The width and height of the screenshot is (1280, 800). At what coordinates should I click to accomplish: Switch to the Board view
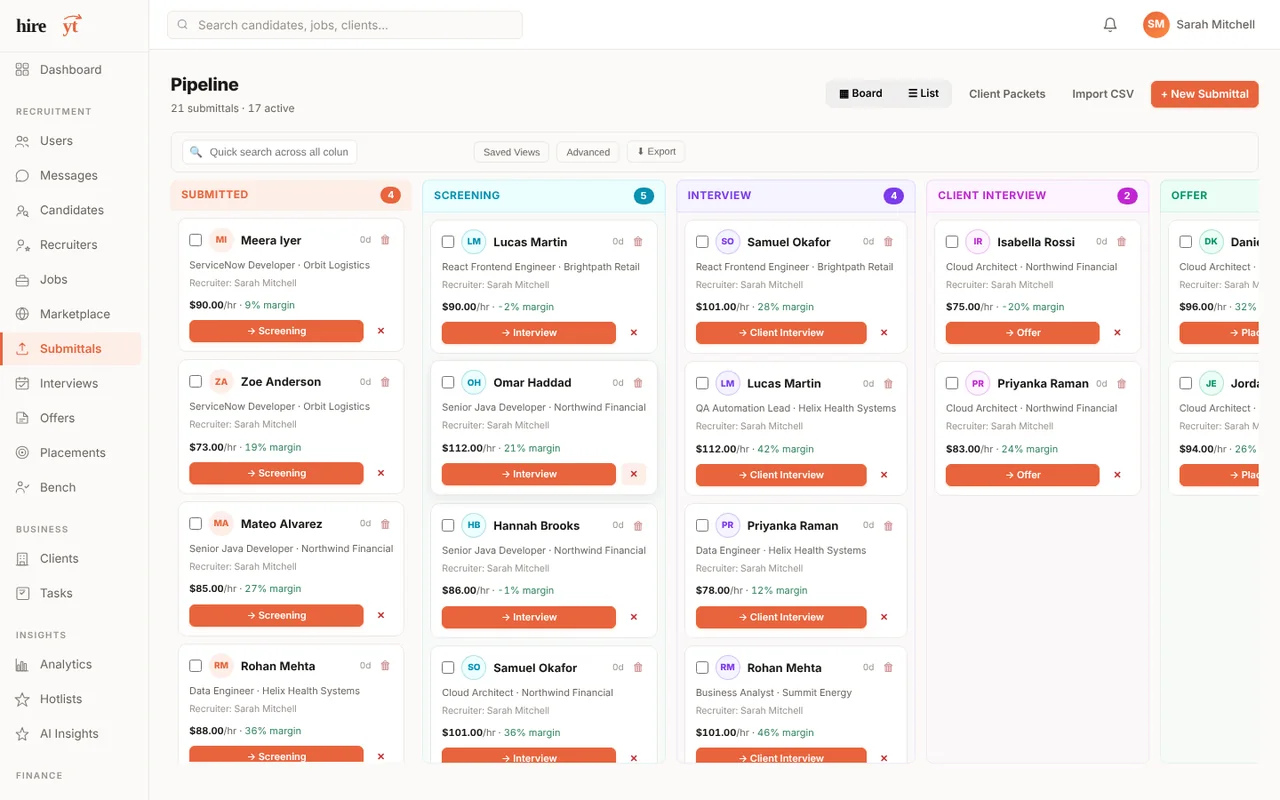click(861, 94)
